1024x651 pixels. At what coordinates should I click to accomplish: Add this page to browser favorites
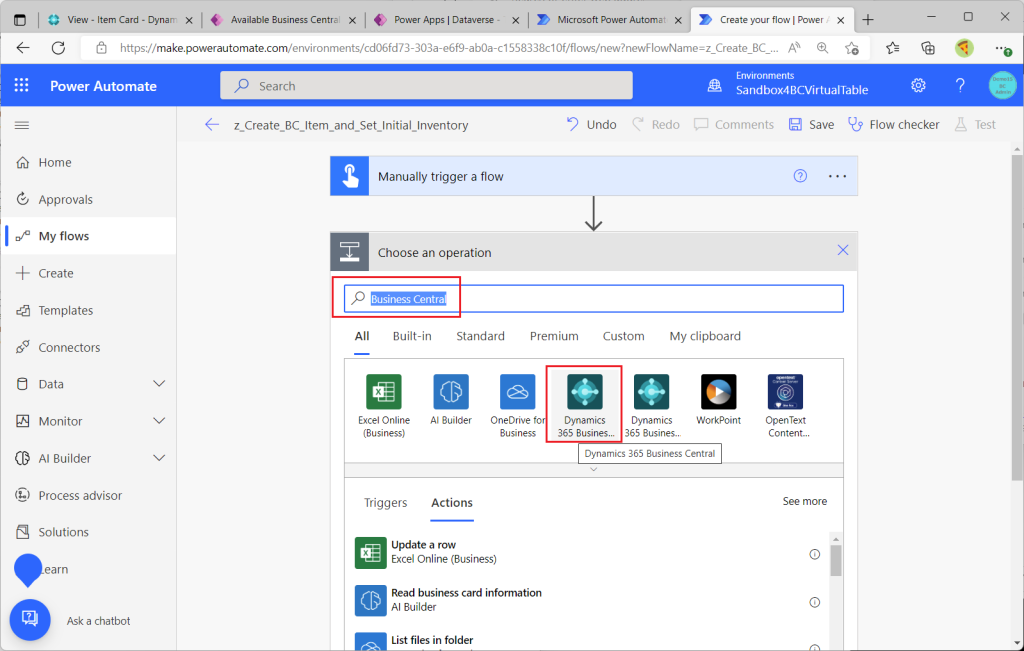(852, 48)
